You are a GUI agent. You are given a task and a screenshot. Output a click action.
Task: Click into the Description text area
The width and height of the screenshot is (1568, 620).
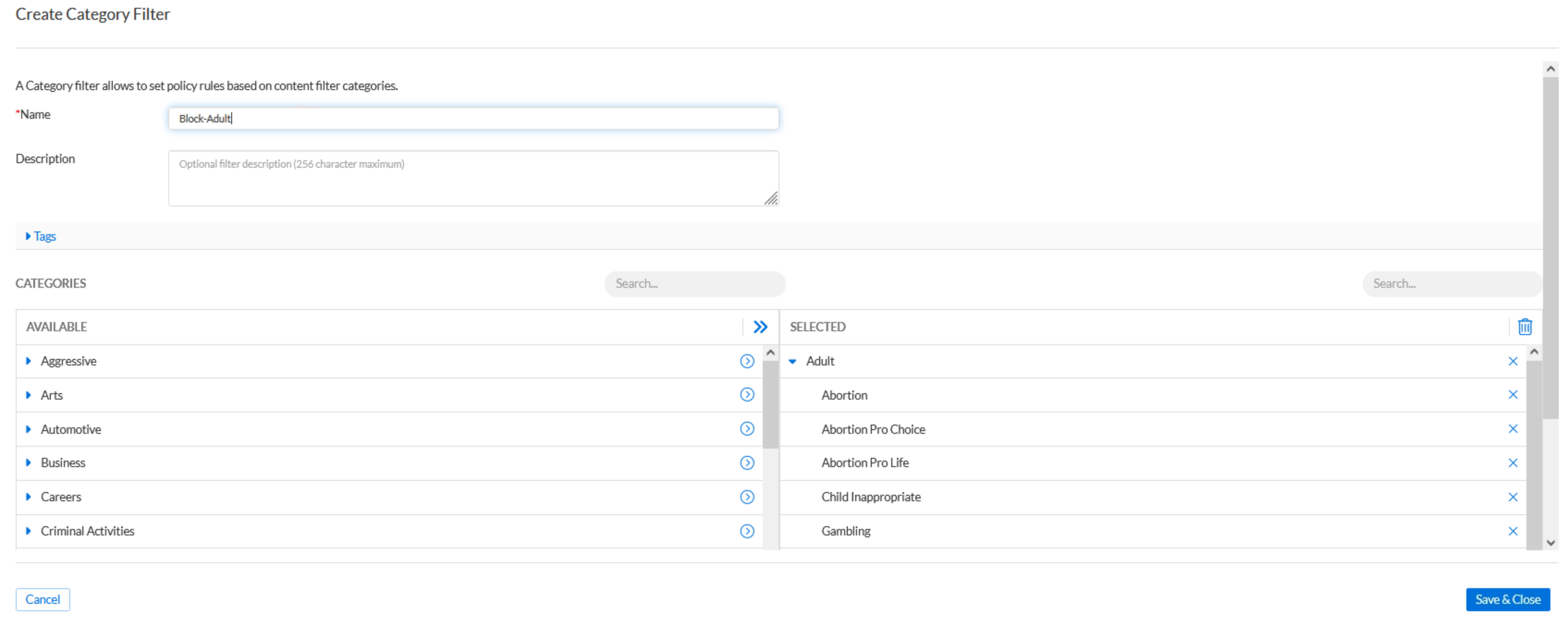tap(473, 178)
